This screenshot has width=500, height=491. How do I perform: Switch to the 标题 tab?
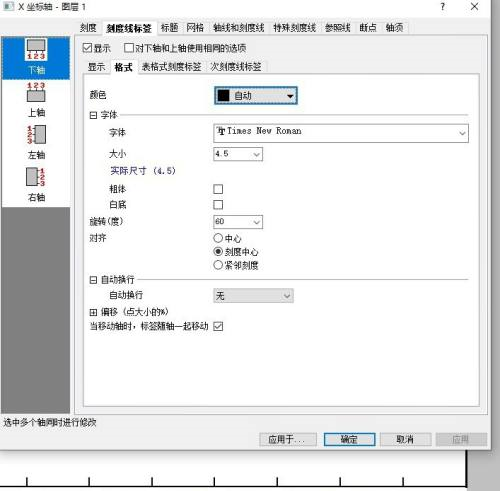pyautogui.click(x=169, y=28)
